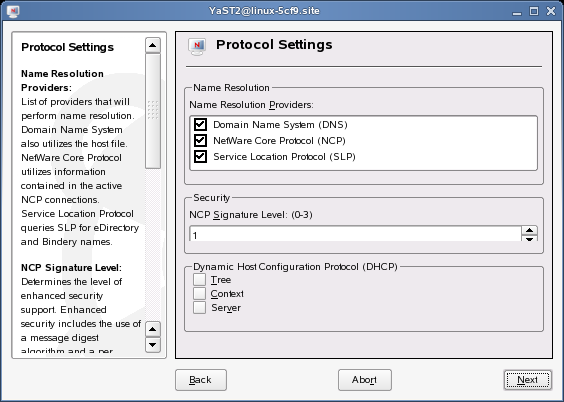This screenshot has width=564, height=402.
Task: Maximize the YaST2 window
Action: click(534, 11)
